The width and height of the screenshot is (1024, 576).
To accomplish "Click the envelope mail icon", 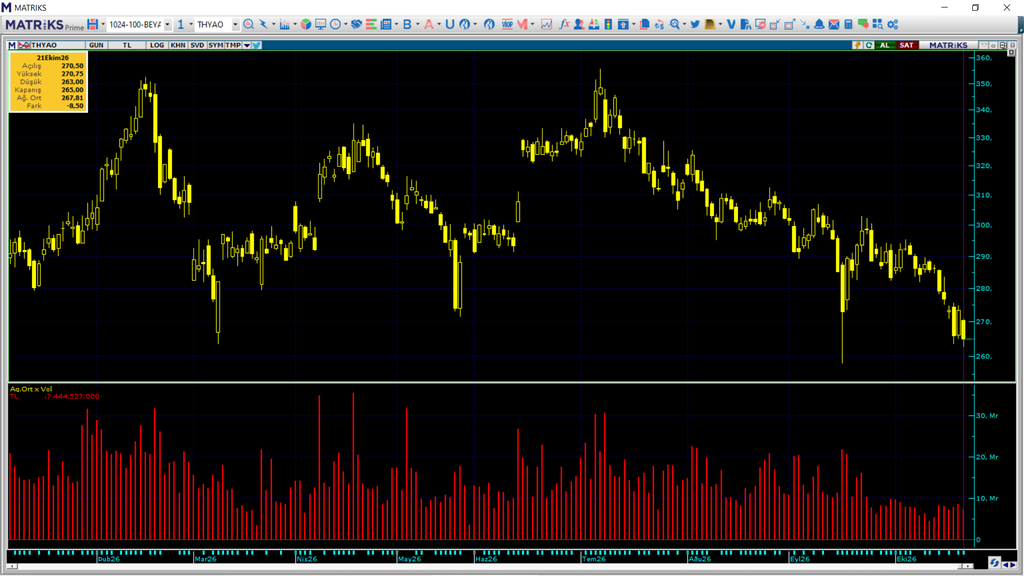I will click(834, 24).
